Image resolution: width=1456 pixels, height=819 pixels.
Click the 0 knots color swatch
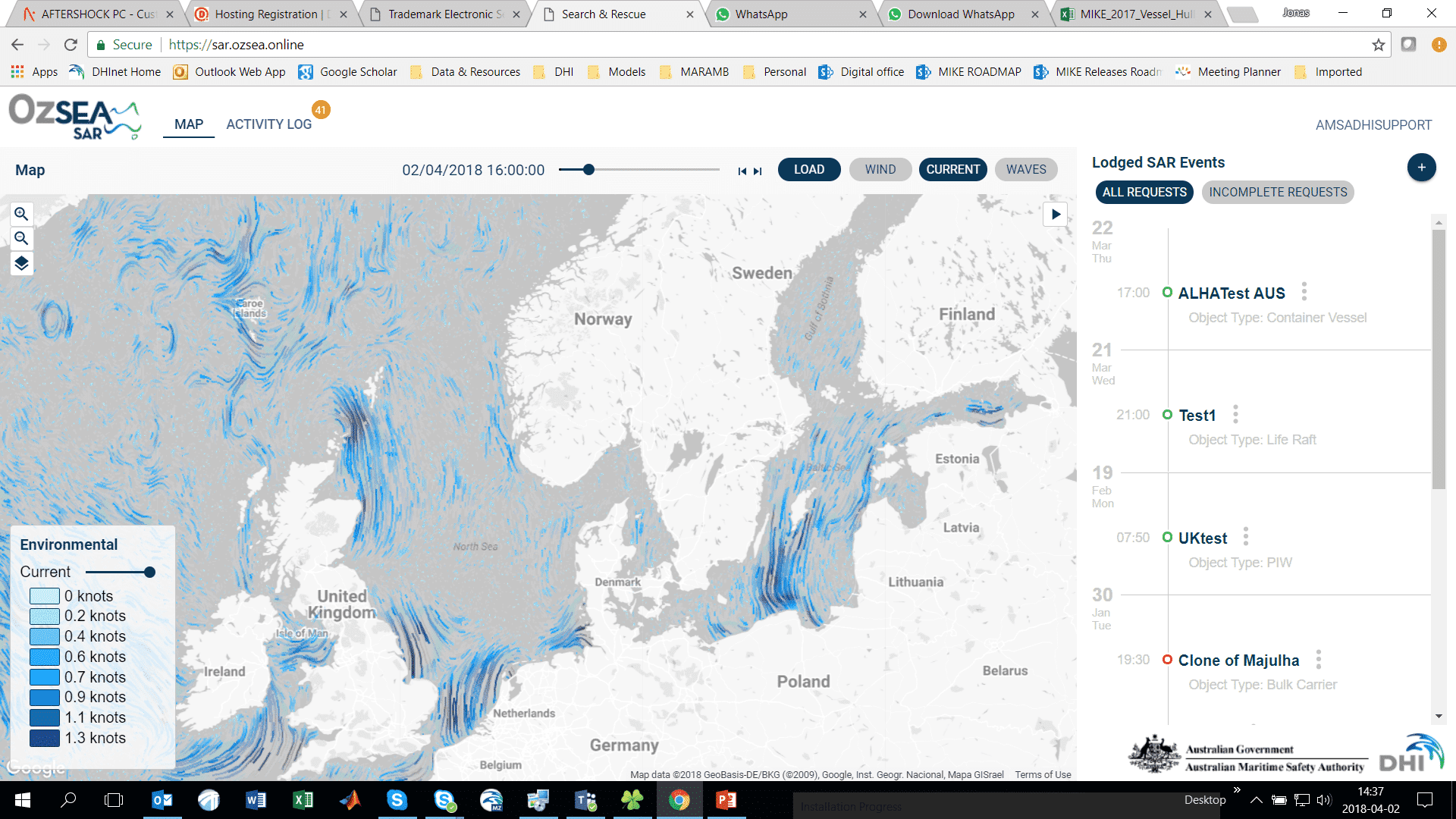click(45, 596)
